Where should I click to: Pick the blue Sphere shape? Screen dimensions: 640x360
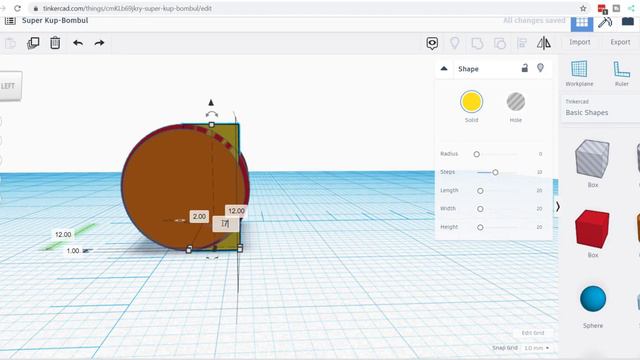[593, 299]
